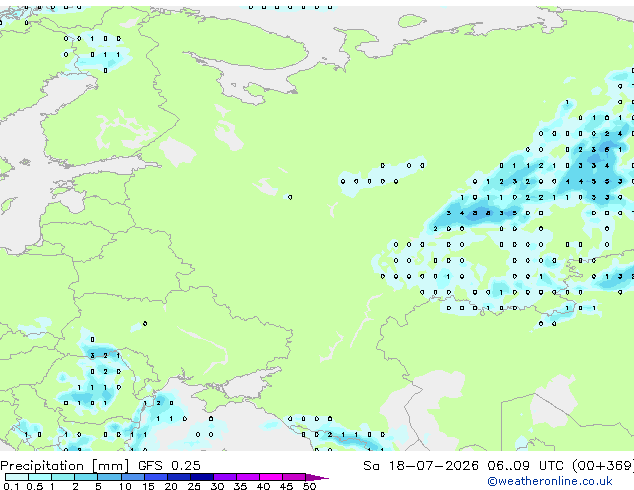Viewport: 634px width, 490px height.
Task: Click the '30' legend scale label
Action: (x=217, y=486)
